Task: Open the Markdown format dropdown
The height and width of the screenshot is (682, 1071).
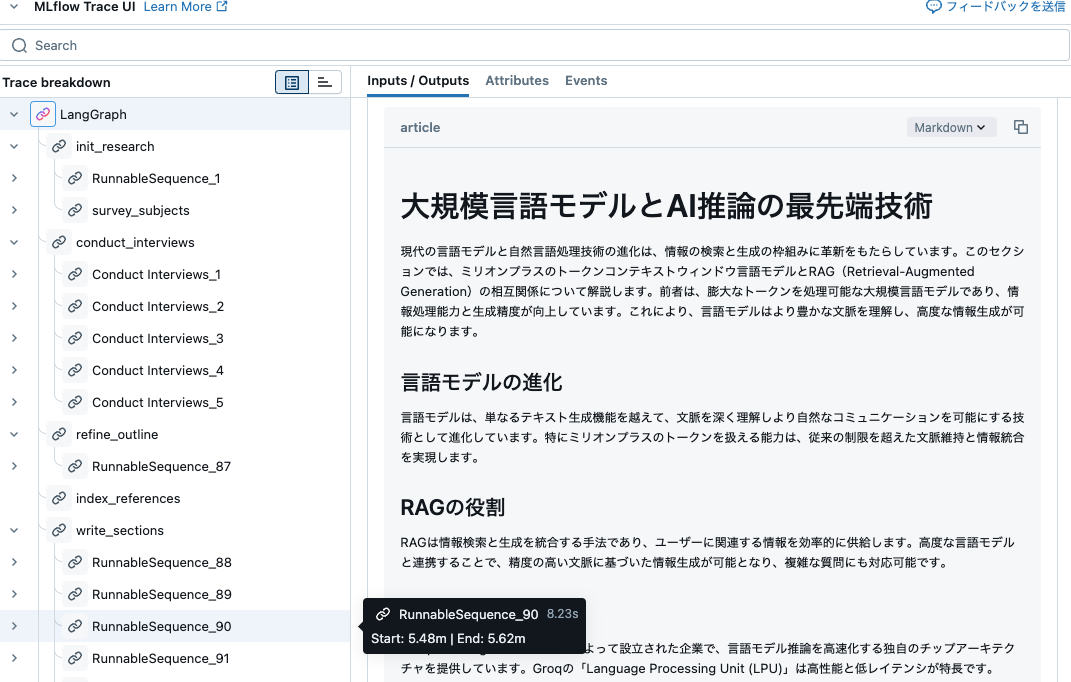Action: [951, 127]
